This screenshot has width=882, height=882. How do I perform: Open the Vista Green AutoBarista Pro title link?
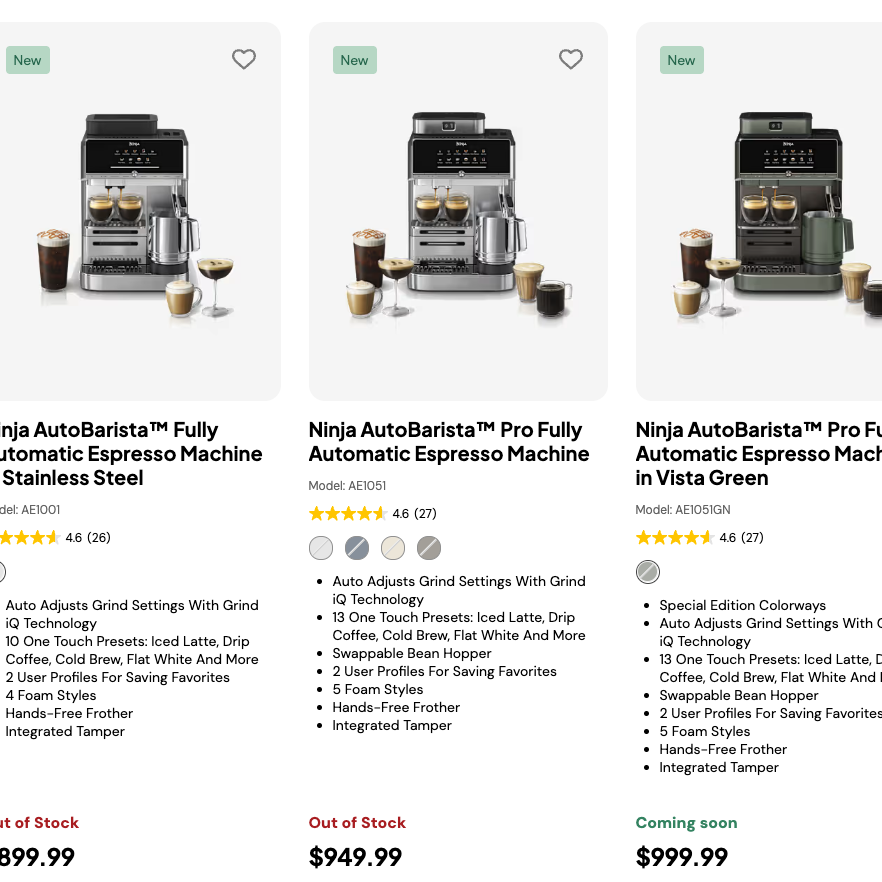point(758,454)
